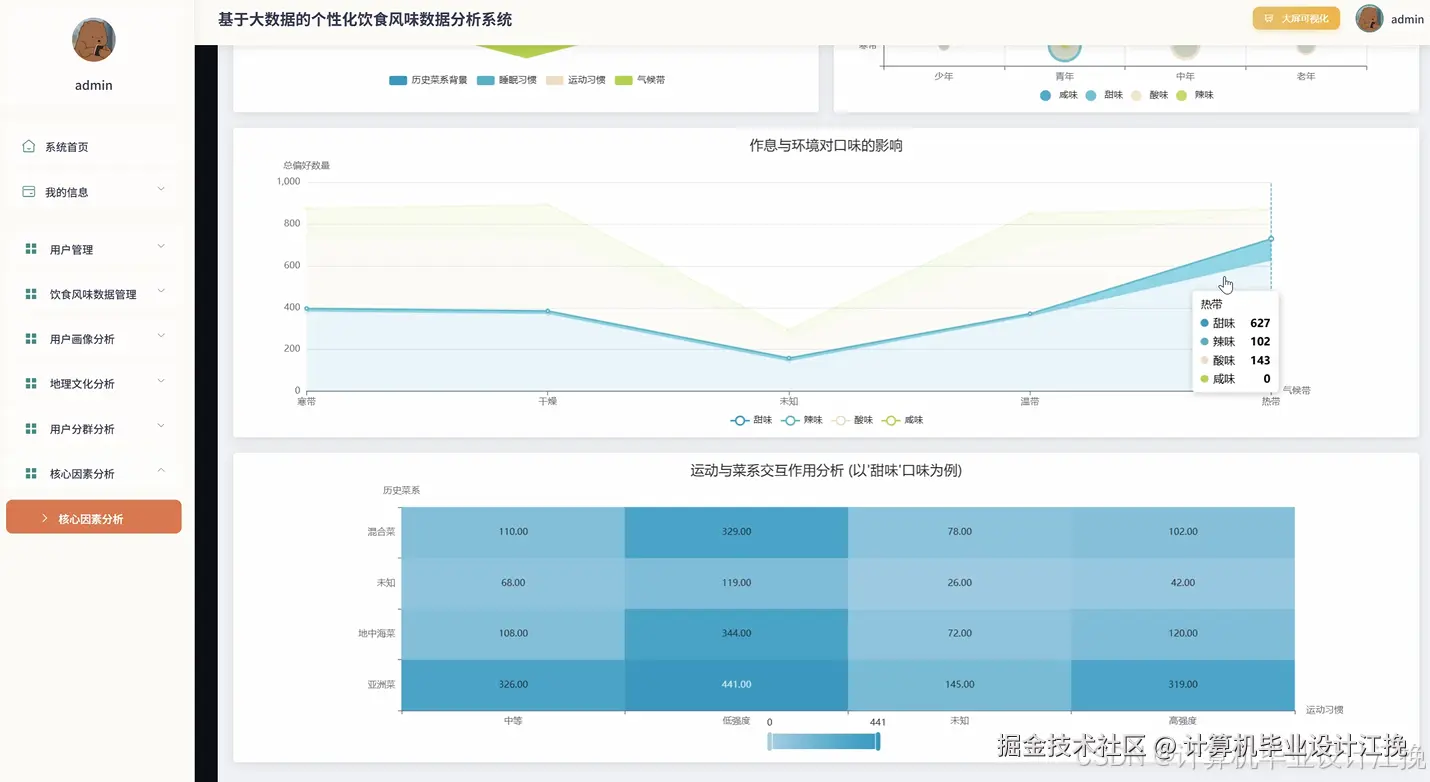The height and width of the screenshot is (782, 1430).
Task: Click heatmap cell with value 68.00
Action: click(513, 583)
